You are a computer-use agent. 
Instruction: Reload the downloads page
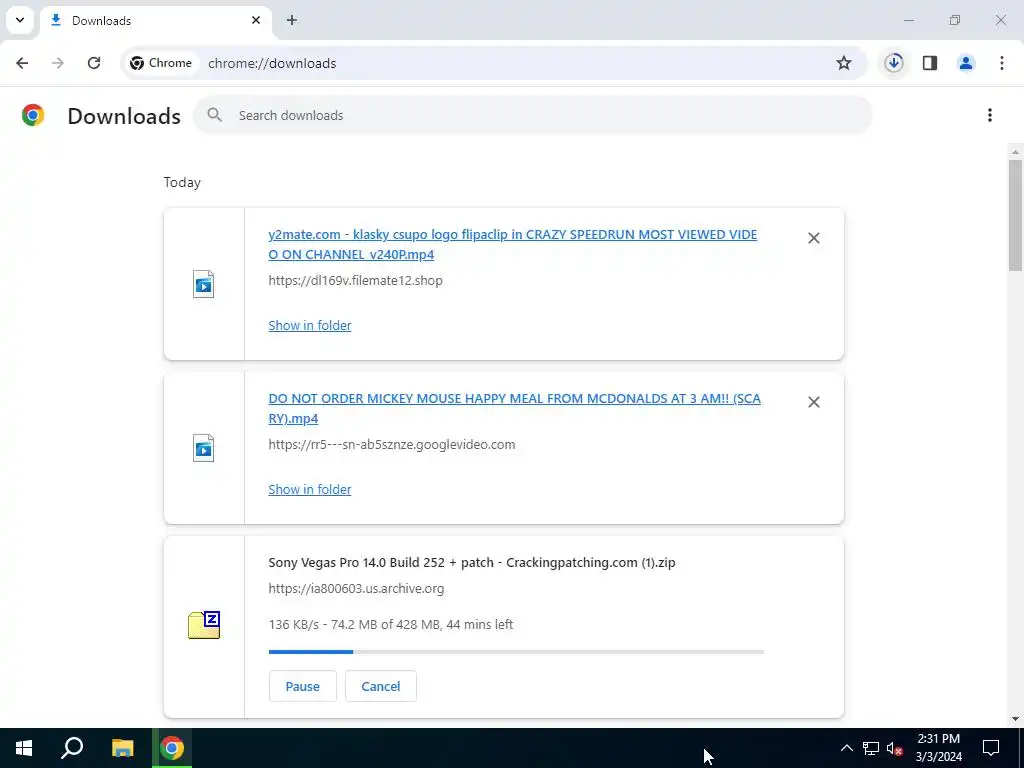[94, 63]
